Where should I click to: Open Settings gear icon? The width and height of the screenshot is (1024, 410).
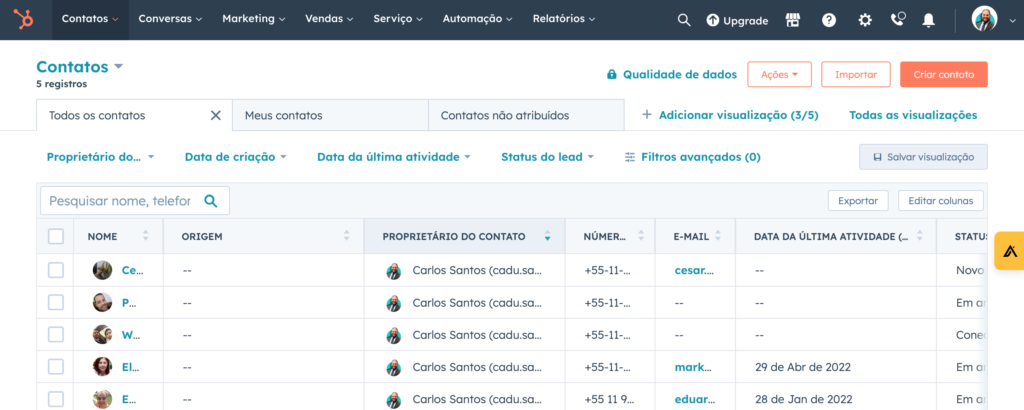coord(865,20)
